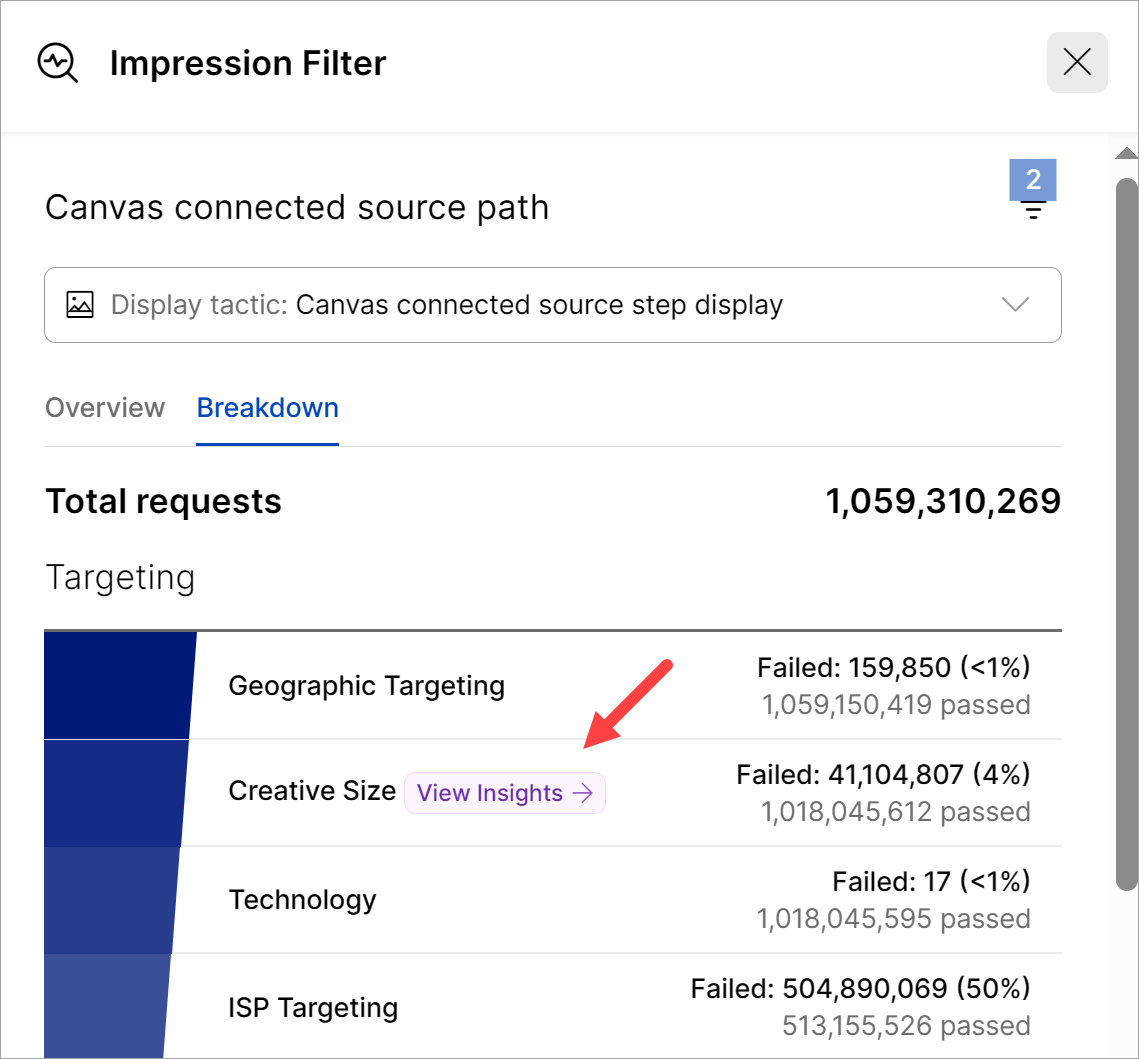Click the blue filter count badge
This screenshot has width=1139, height=1059.
1033,180
